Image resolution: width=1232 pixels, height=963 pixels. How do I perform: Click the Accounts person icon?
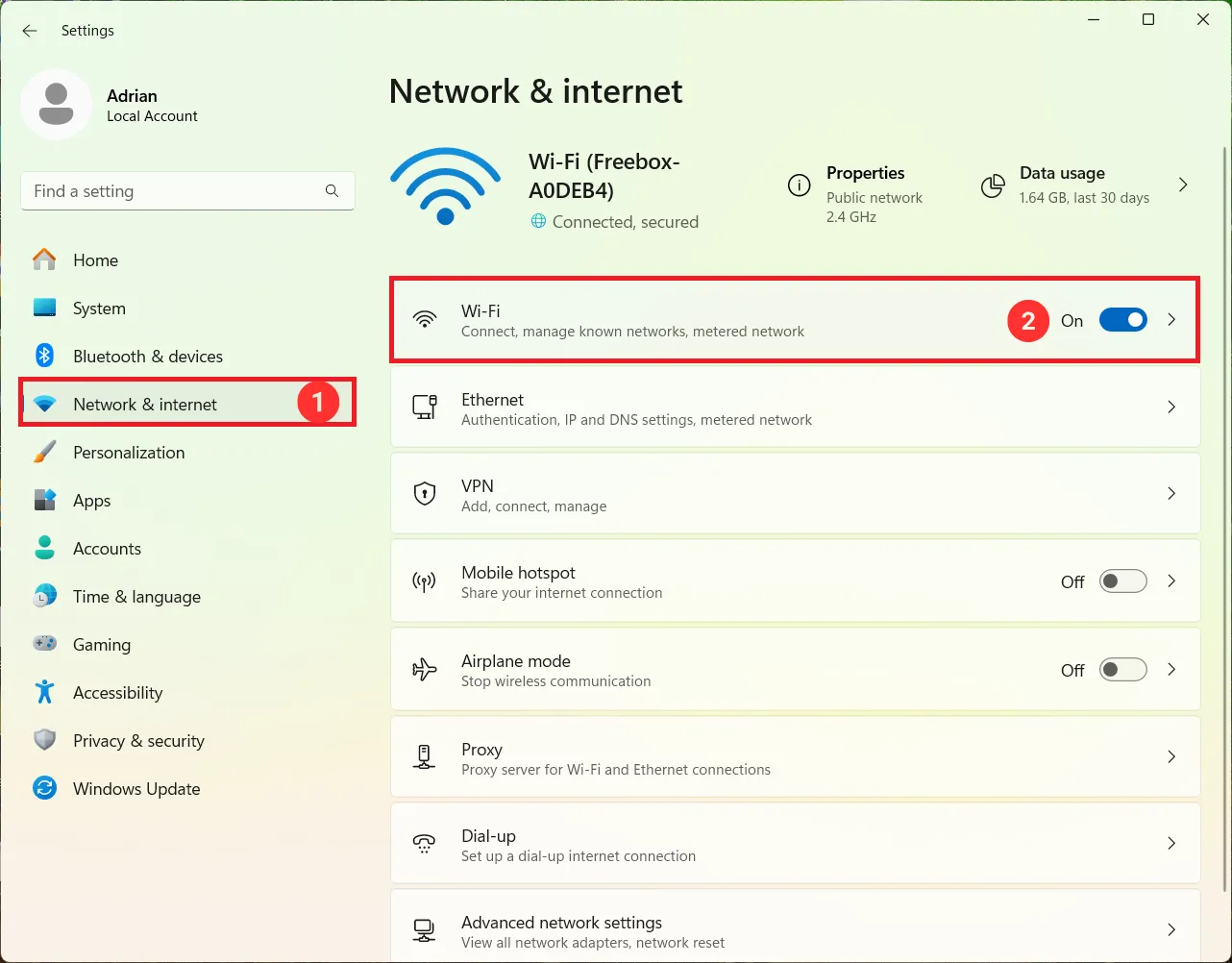[x=44, y=548]
